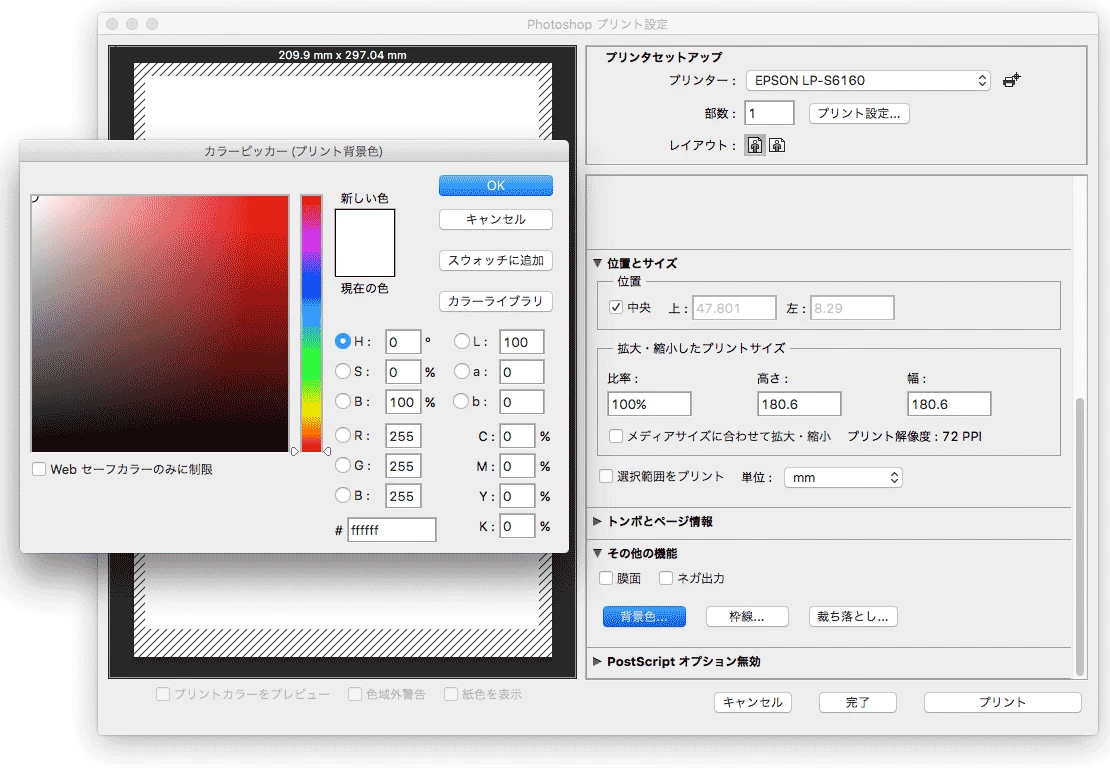1110x771 pixels.
Task: Enable メディアサイズに合わせて拡大・縮小 checkbox
Action: tap(616, 436)
